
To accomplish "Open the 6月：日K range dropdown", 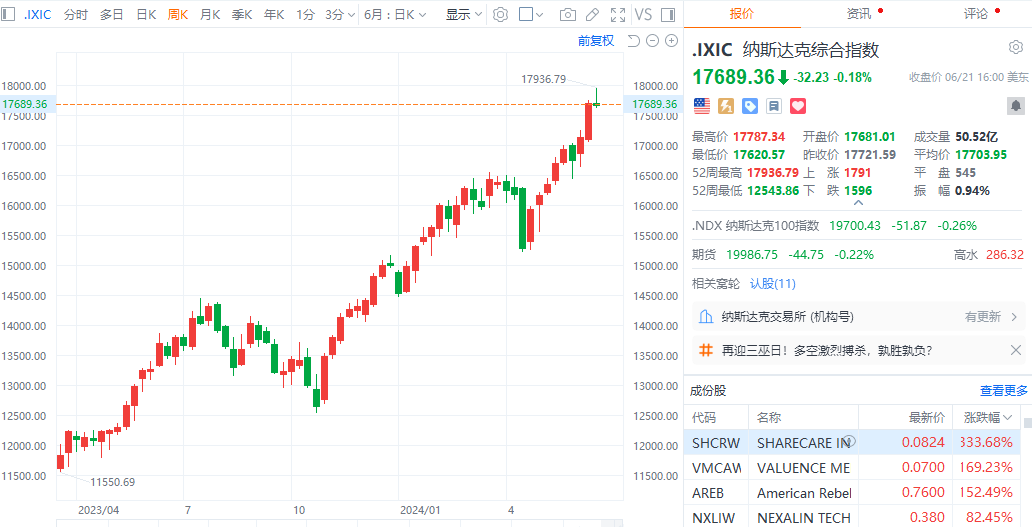I will coord(395,14).
